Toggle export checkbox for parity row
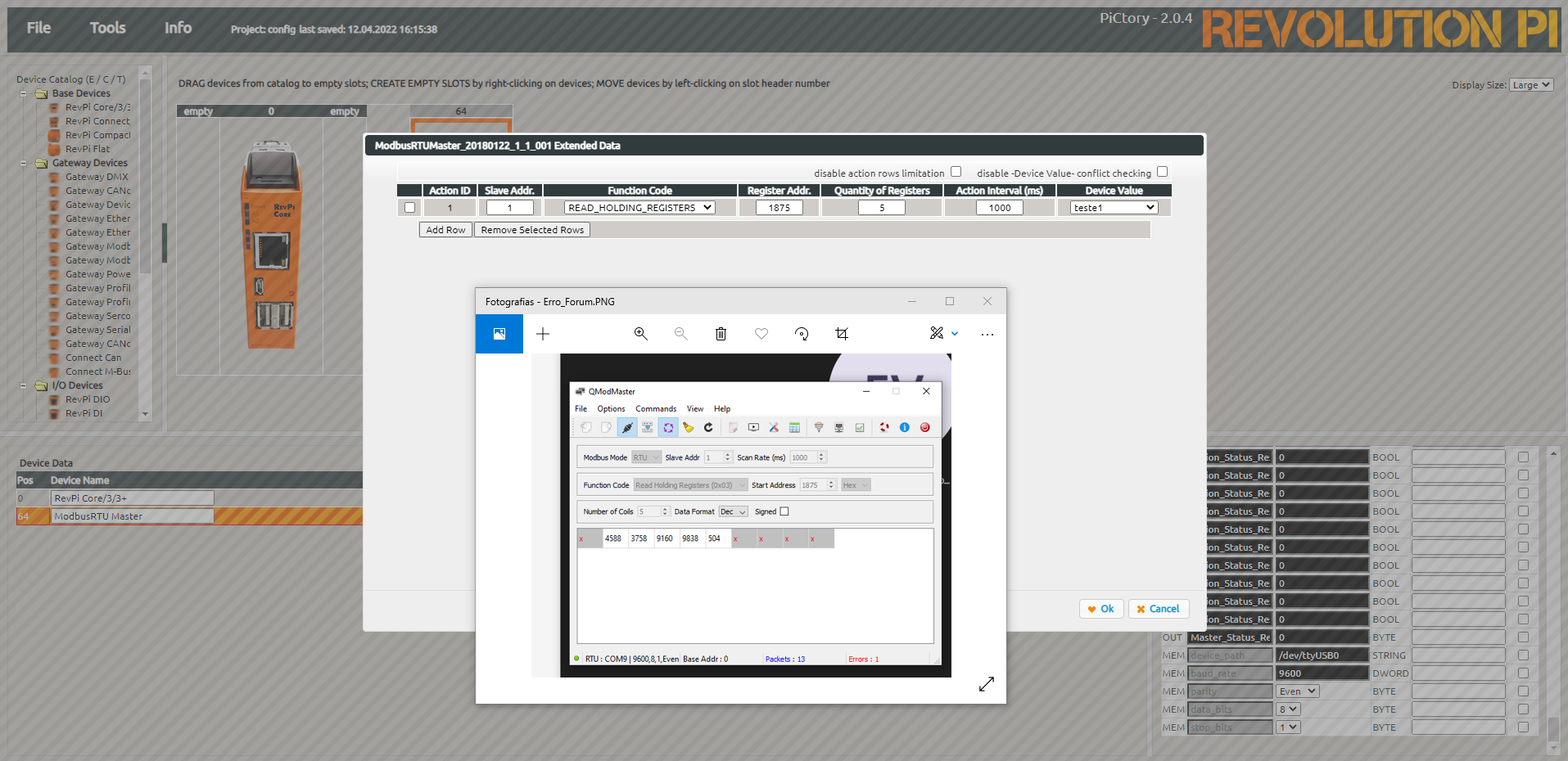Image resolution: width=1568 pixels, height=761 pixels. point(1523,691)
